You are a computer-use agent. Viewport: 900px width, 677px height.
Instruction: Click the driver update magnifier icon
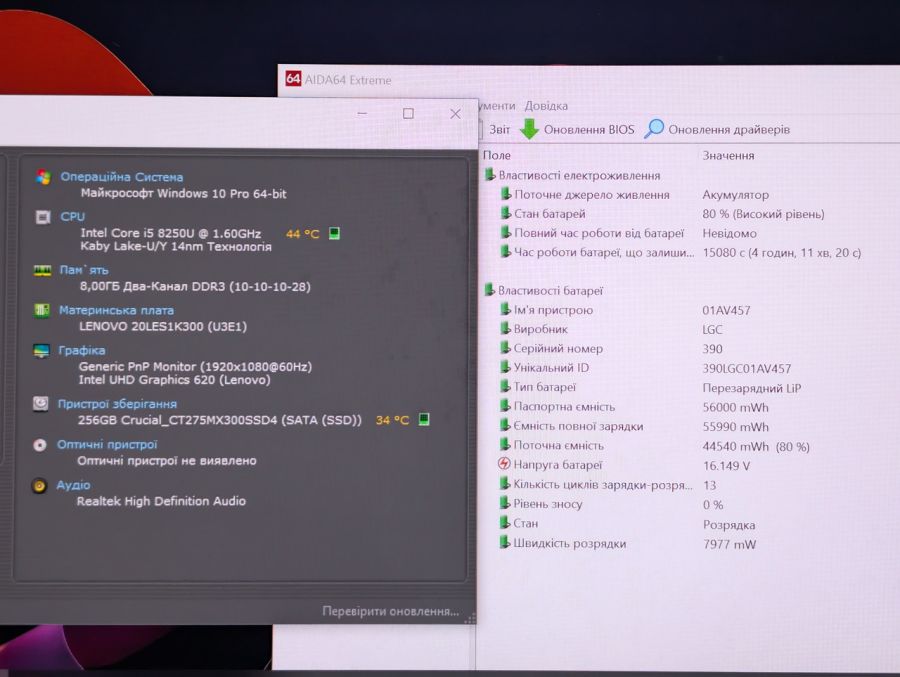pos(654,129)
